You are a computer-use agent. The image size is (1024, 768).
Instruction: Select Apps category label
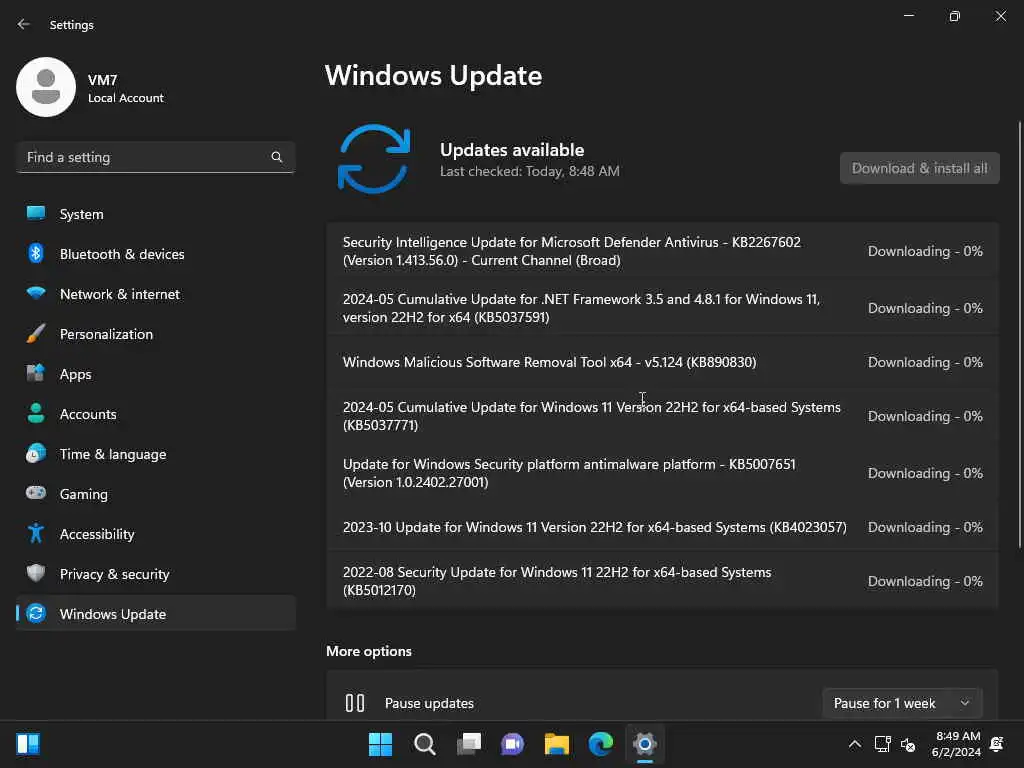(x=76, y=374)
